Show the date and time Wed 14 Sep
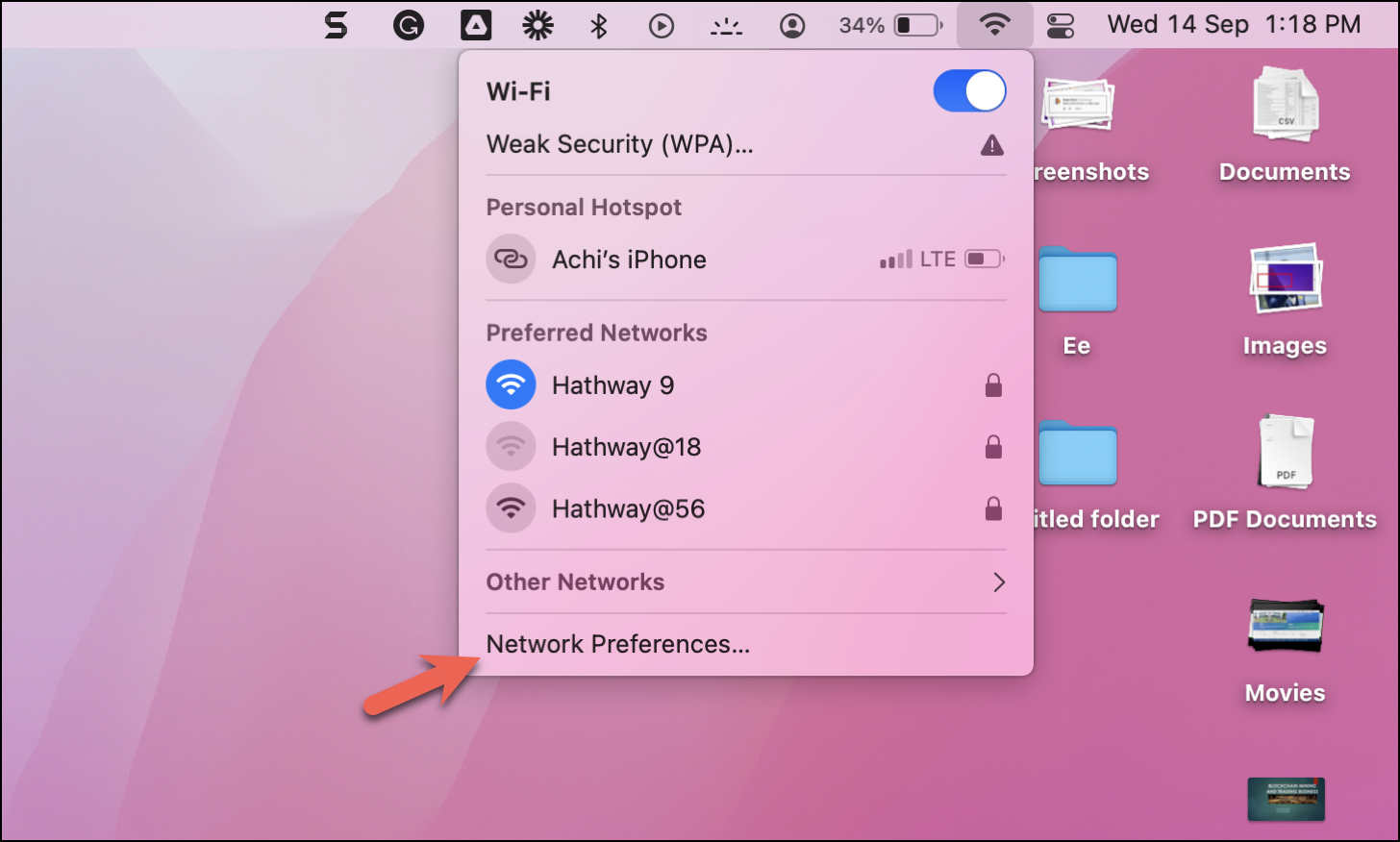Viewport: 1400px width, 842px height. [x=1234, y=25]
